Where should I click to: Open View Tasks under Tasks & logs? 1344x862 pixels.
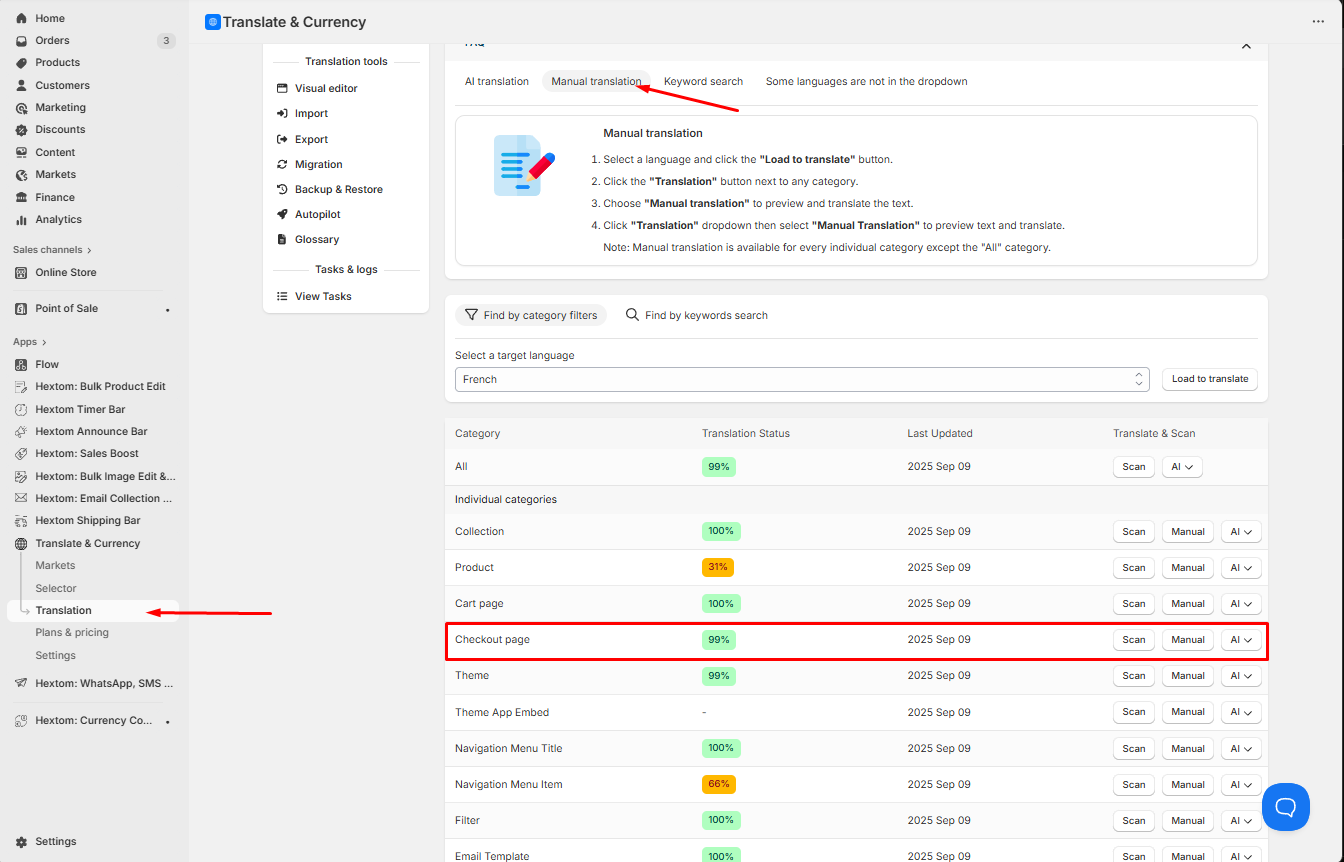tap(323, 297)
